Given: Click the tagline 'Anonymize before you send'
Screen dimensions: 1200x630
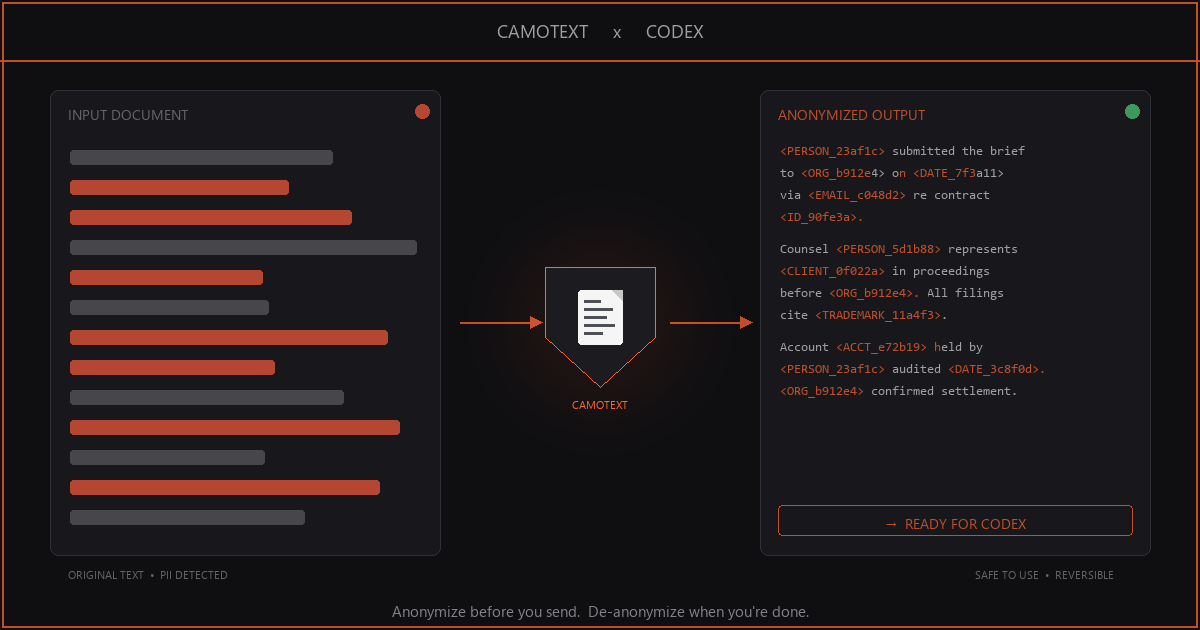Looking at the screenshot, I should pyautogui.click(x=485, y=611).
